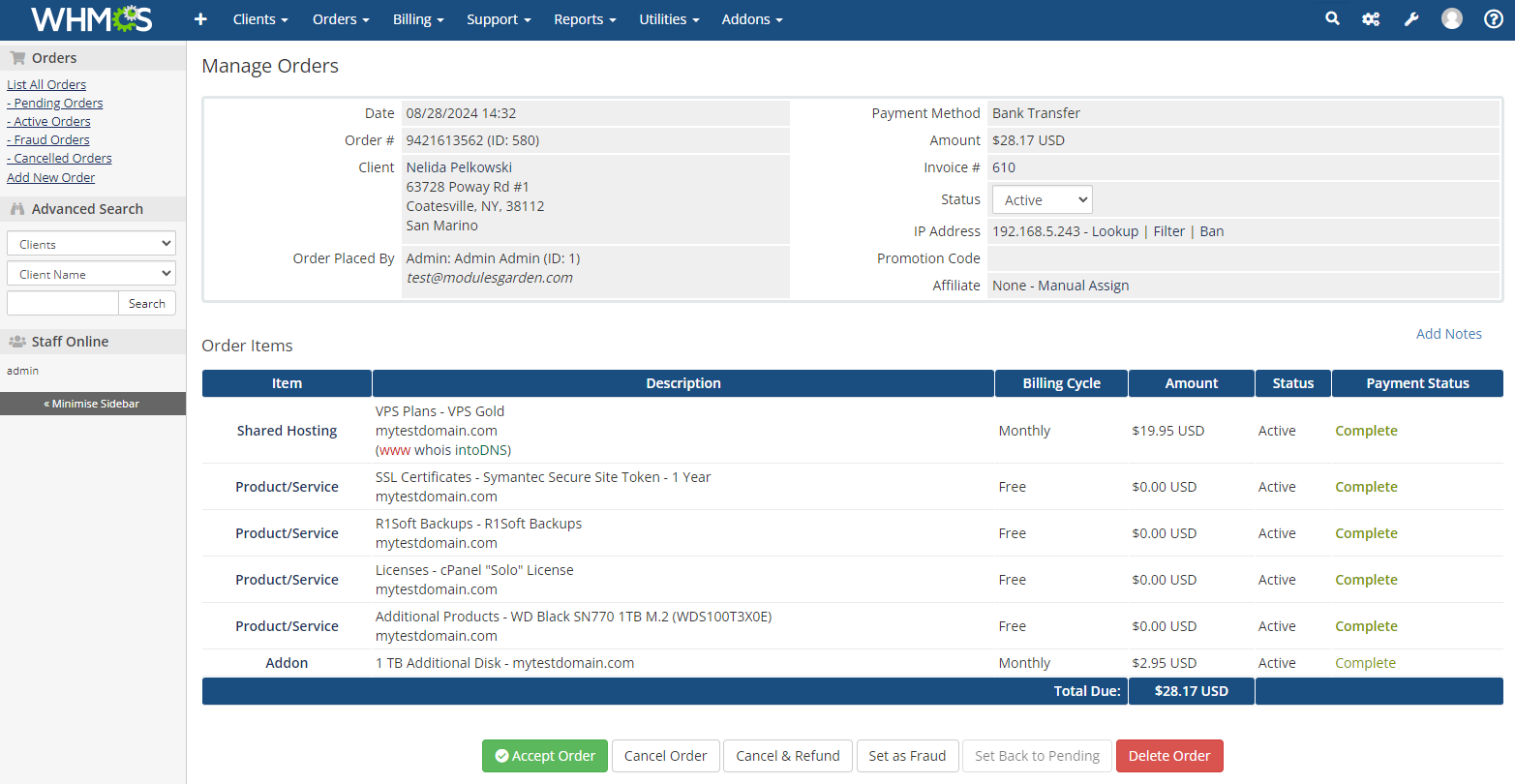This screenshot has height=784, width=1515.
Task: Click the plus icon to add a shortcut
Action: coord(200,18)
